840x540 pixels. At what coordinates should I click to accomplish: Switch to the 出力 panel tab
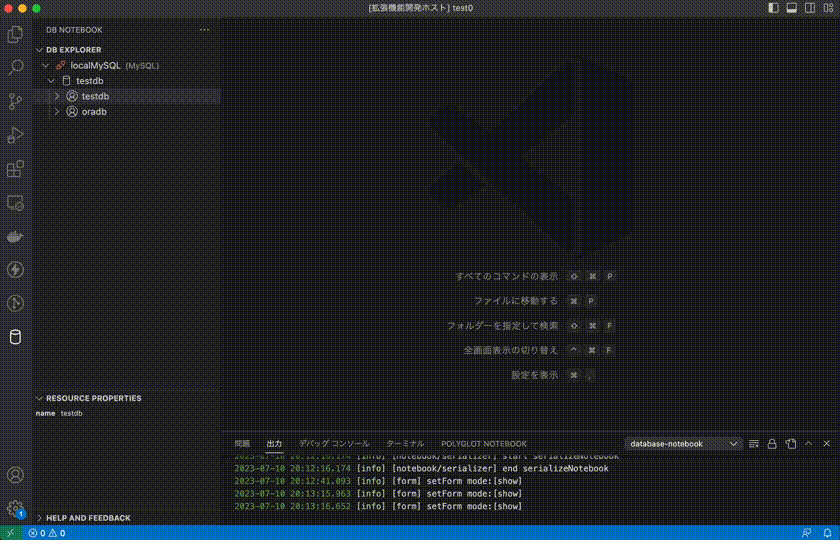click(x=274, y=444)
